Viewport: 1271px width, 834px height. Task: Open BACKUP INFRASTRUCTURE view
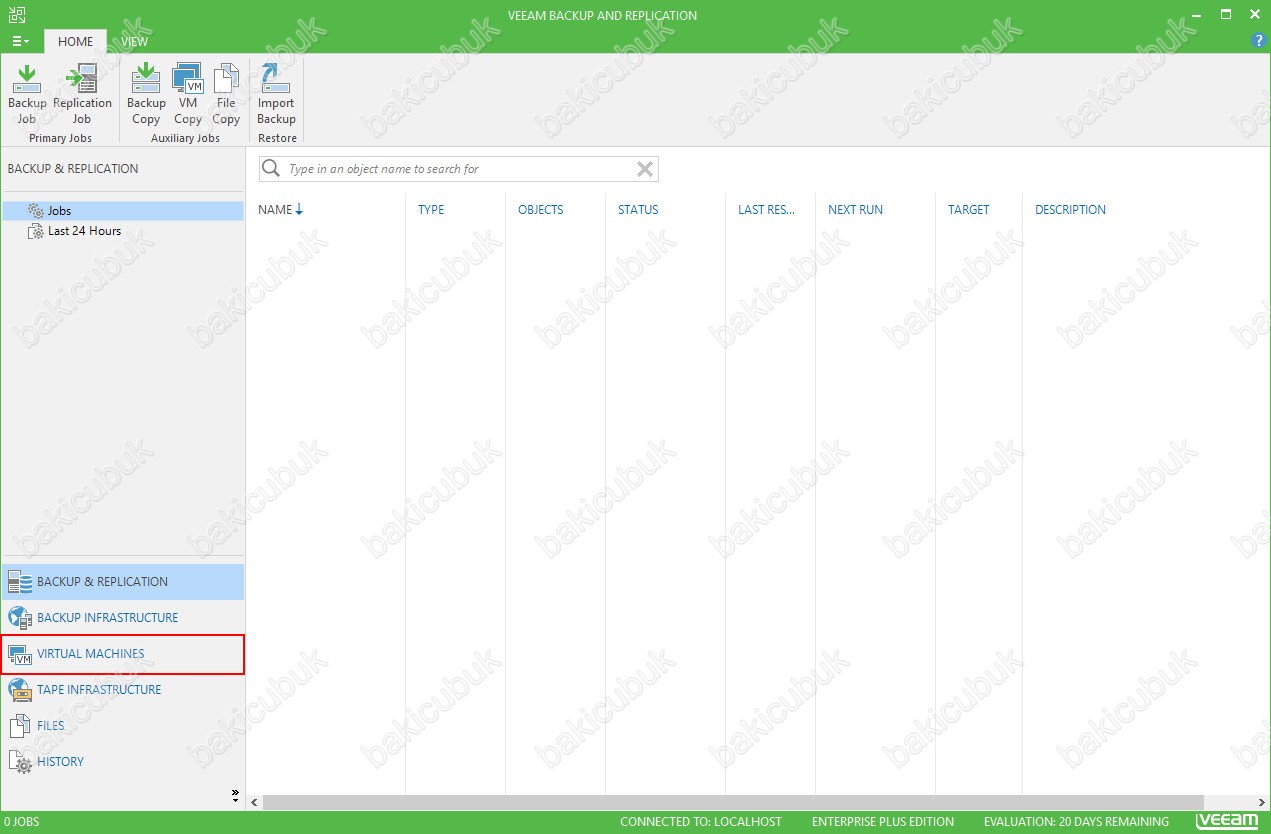(x=122, y=618)
